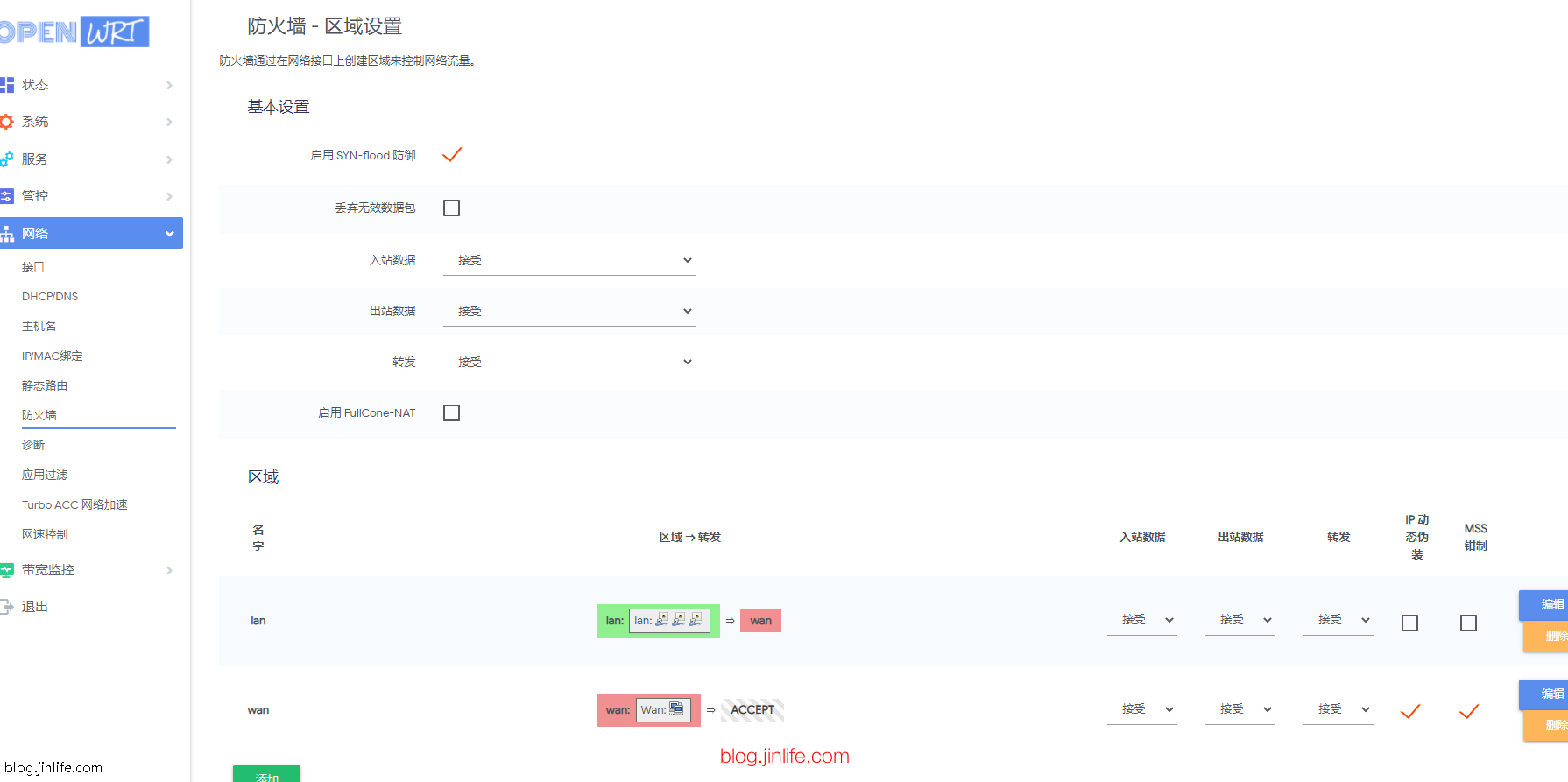Open the 转发 general dropdown
The width and height of the screenshot is (1568, 782).
point(569,362)
